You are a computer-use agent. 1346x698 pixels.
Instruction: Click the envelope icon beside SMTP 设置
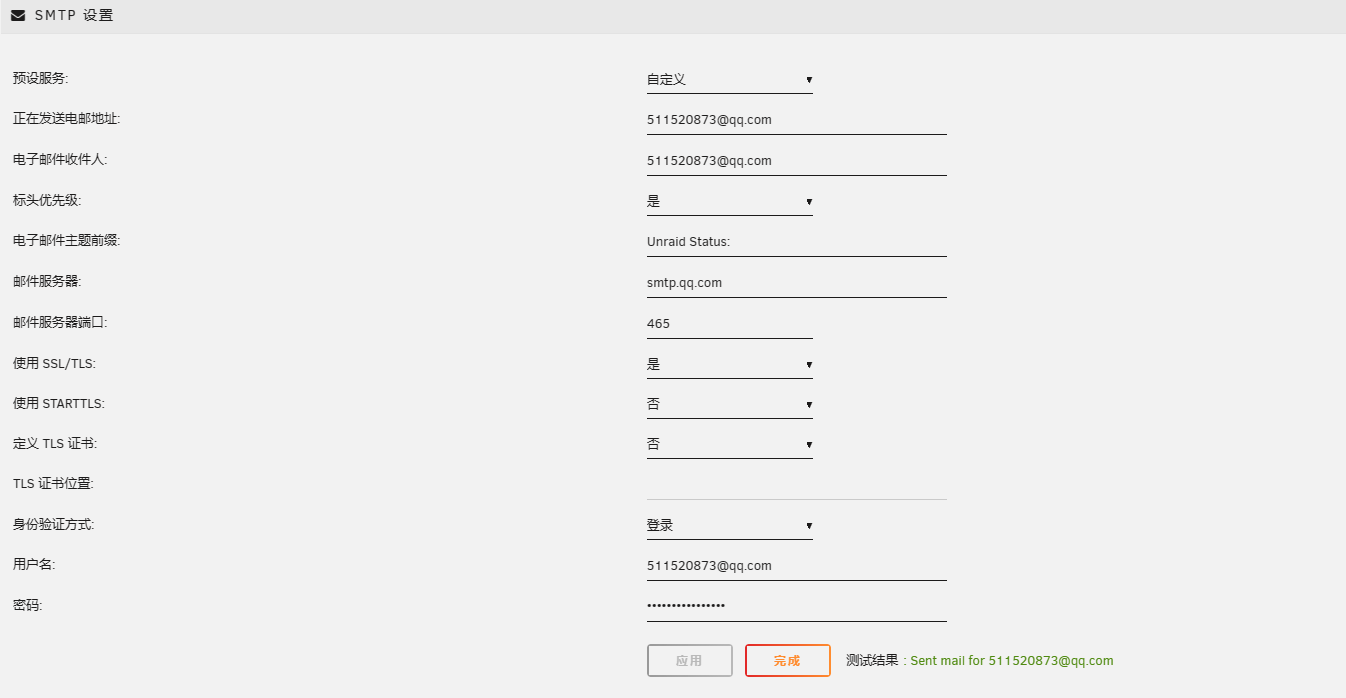pos(15,14)
